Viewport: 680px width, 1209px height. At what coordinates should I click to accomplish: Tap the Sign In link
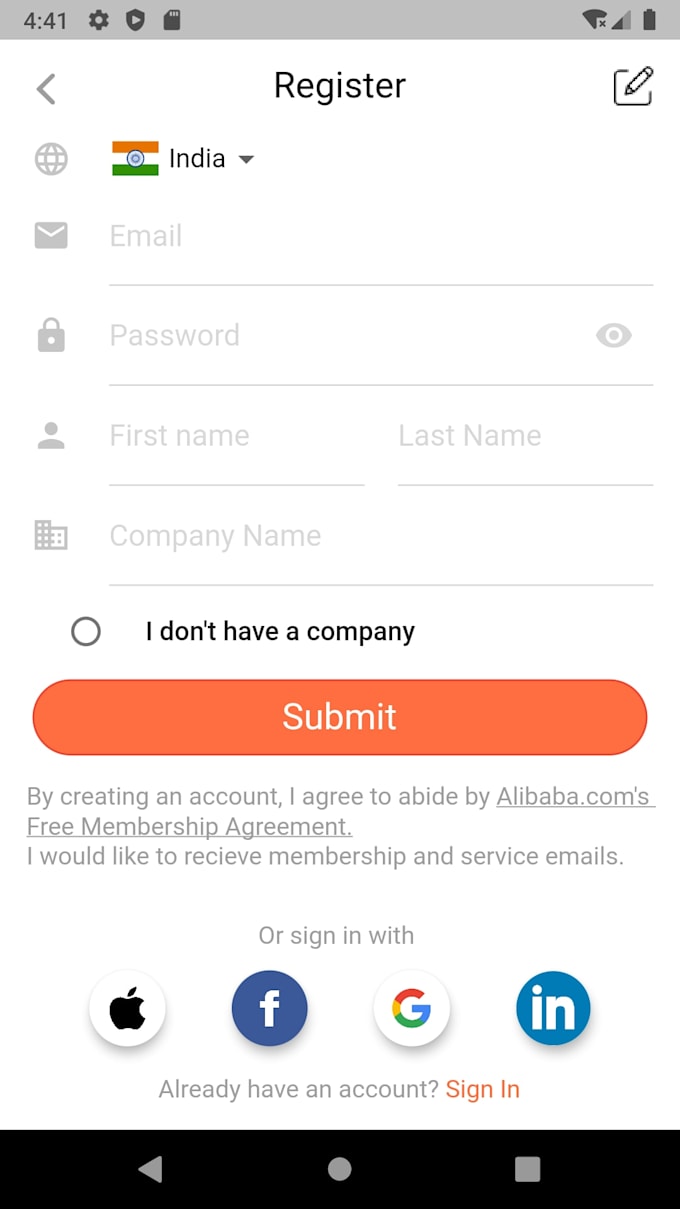click(482, 1089)
